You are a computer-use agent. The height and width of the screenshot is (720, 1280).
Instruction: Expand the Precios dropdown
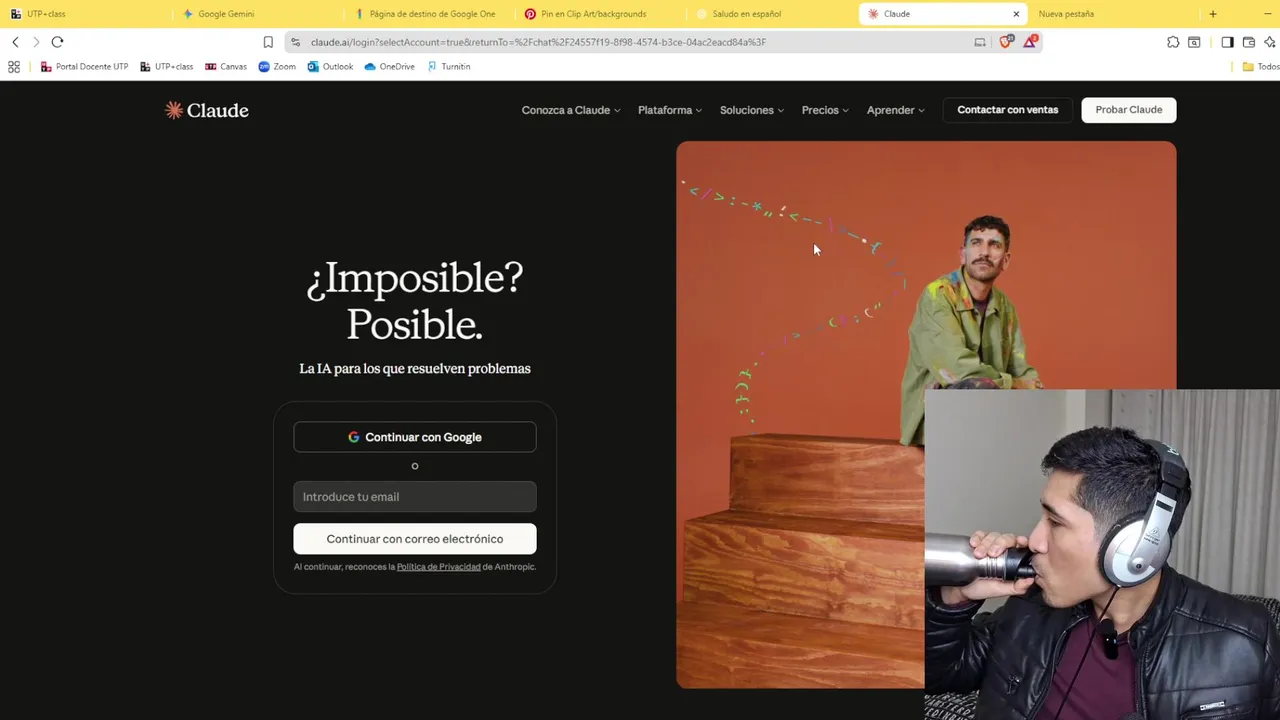[825, 110]
